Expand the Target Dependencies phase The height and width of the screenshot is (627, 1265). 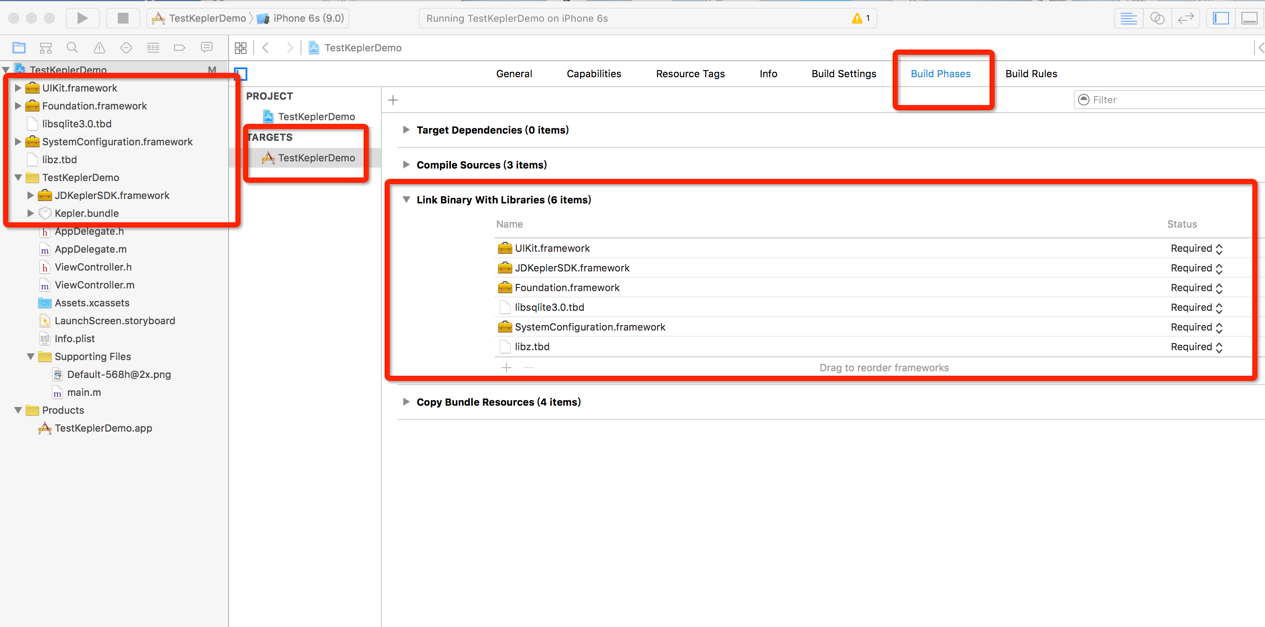(x=406, y=130)
